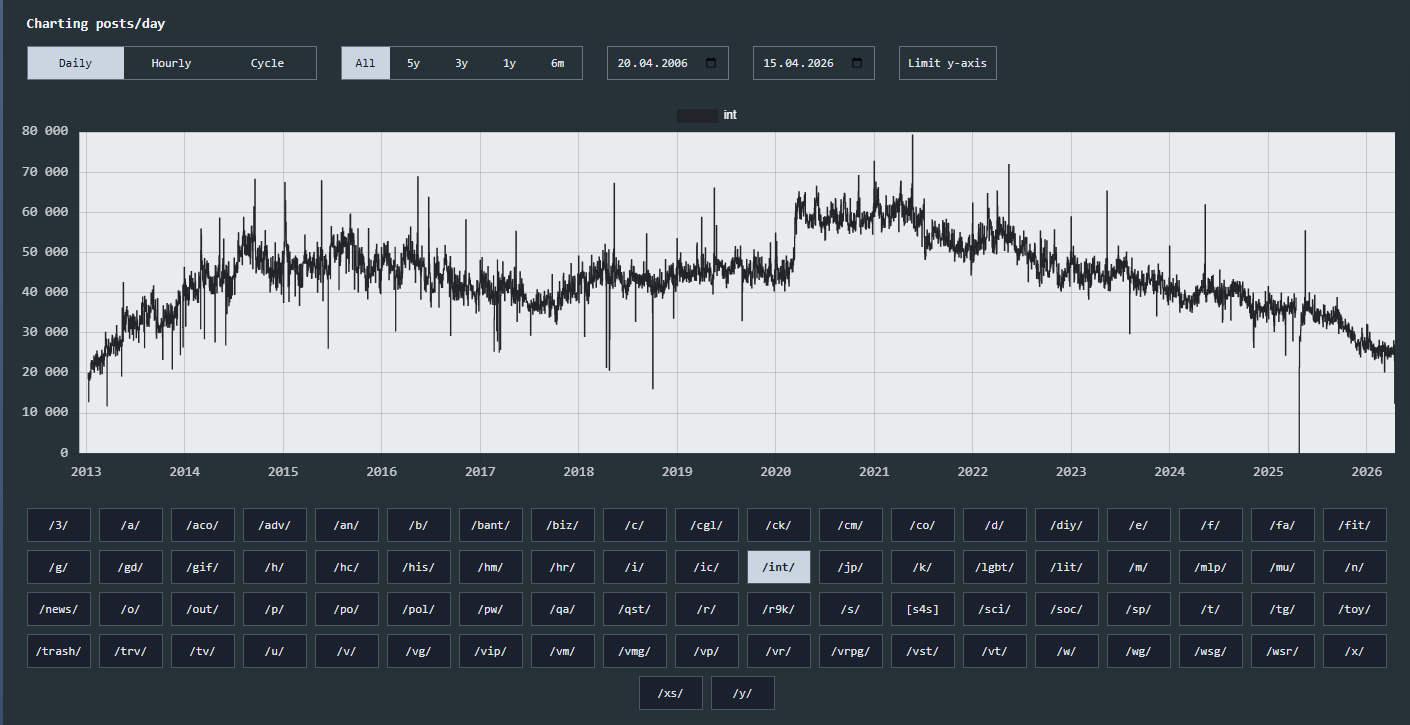Pick the /mu/ board button
1410x725 pixels.
click(x=1284, y=567)
